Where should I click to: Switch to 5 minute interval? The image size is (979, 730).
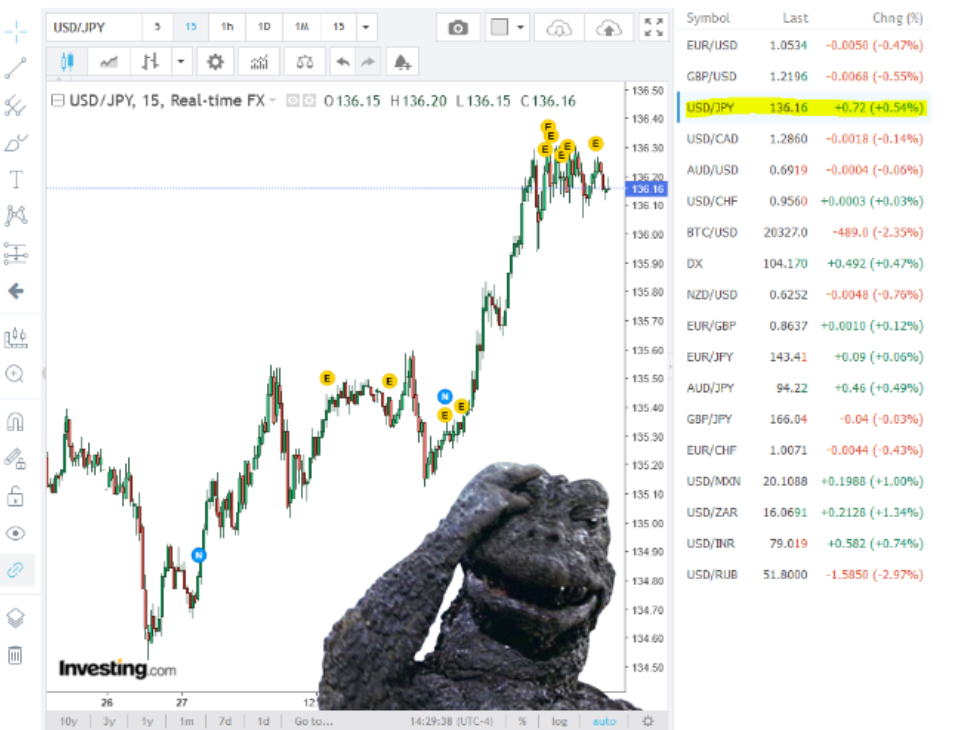(x=157, y=27)
